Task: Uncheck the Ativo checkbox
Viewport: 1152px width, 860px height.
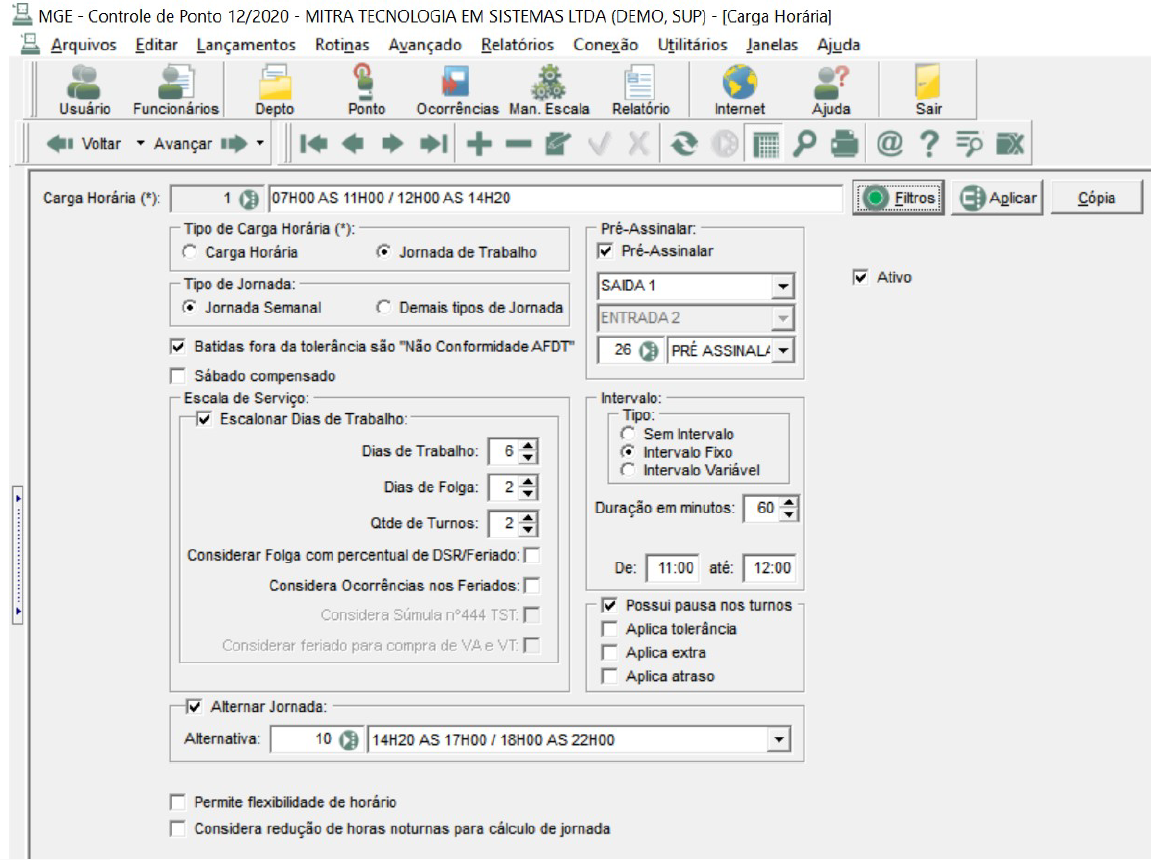Action: pos(860,278)
